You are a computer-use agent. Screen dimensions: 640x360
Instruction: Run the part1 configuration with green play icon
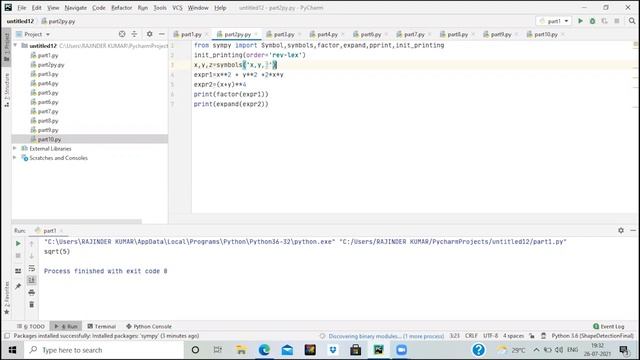(580, 21)
